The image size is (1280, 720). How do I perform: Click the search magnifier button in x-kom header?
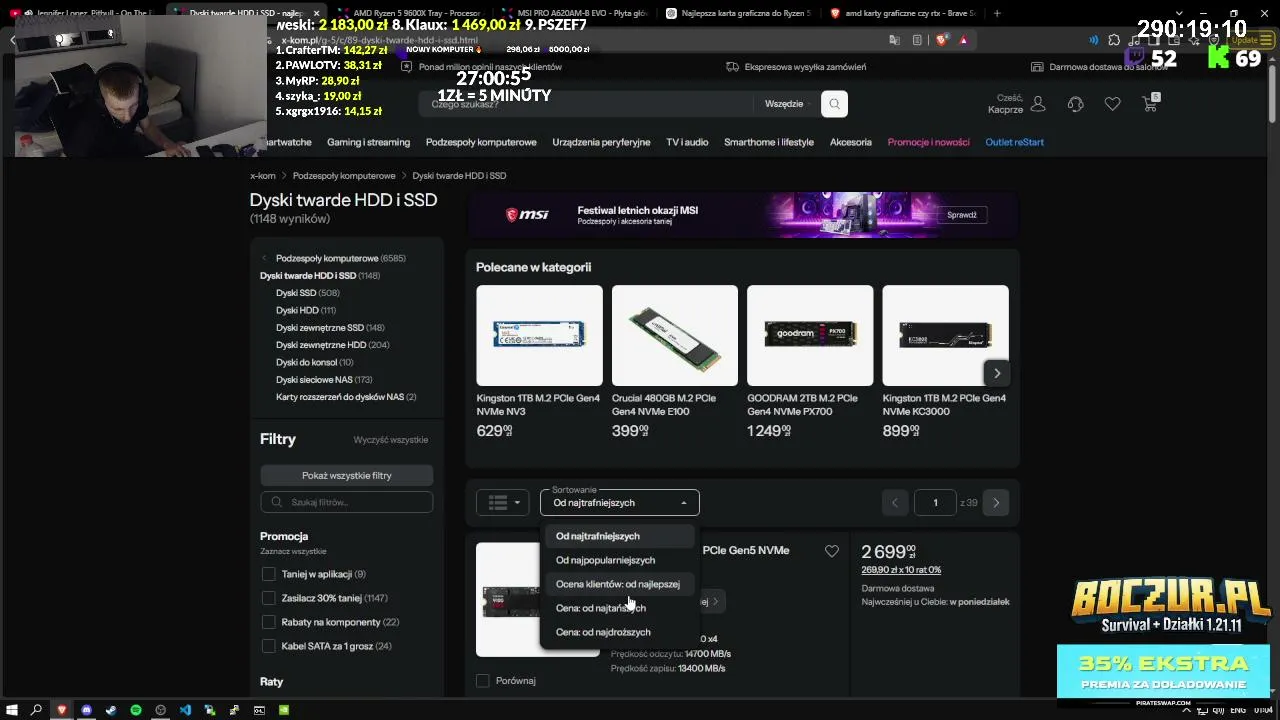tap(834, 104)
